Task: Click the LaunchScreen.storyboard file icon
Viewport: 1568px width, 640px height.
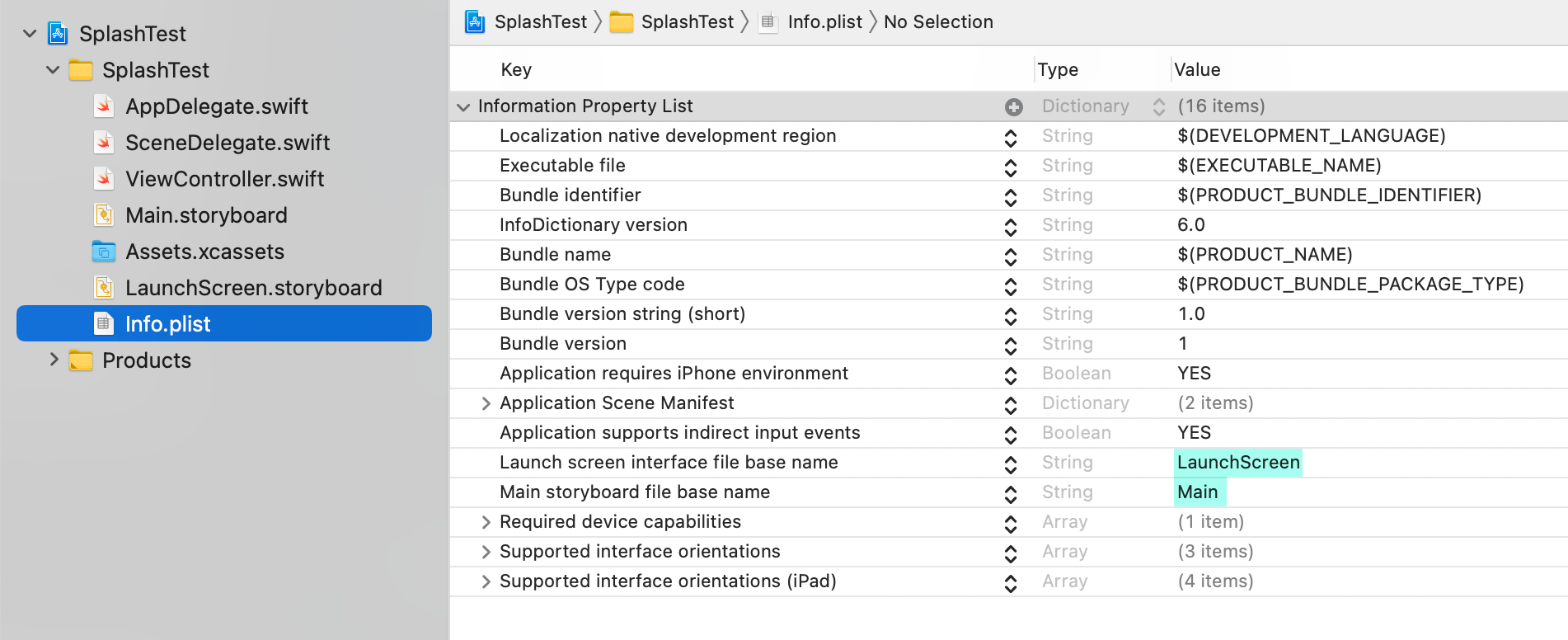Action: pyautogui.click(x=104, y=288)
